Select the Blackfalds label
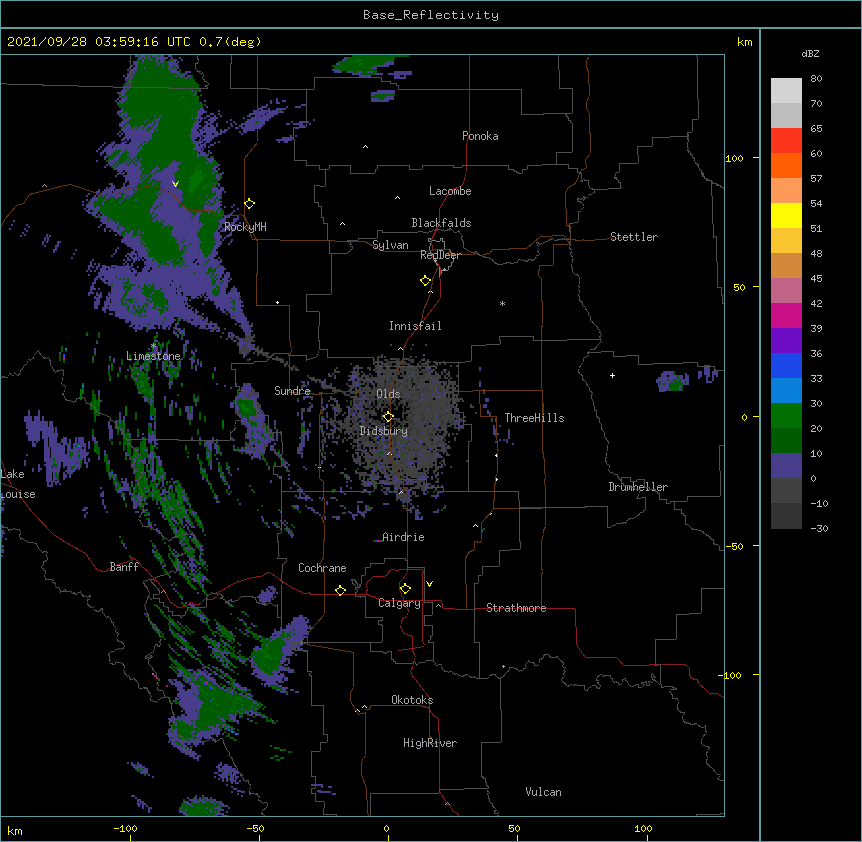 441,223
